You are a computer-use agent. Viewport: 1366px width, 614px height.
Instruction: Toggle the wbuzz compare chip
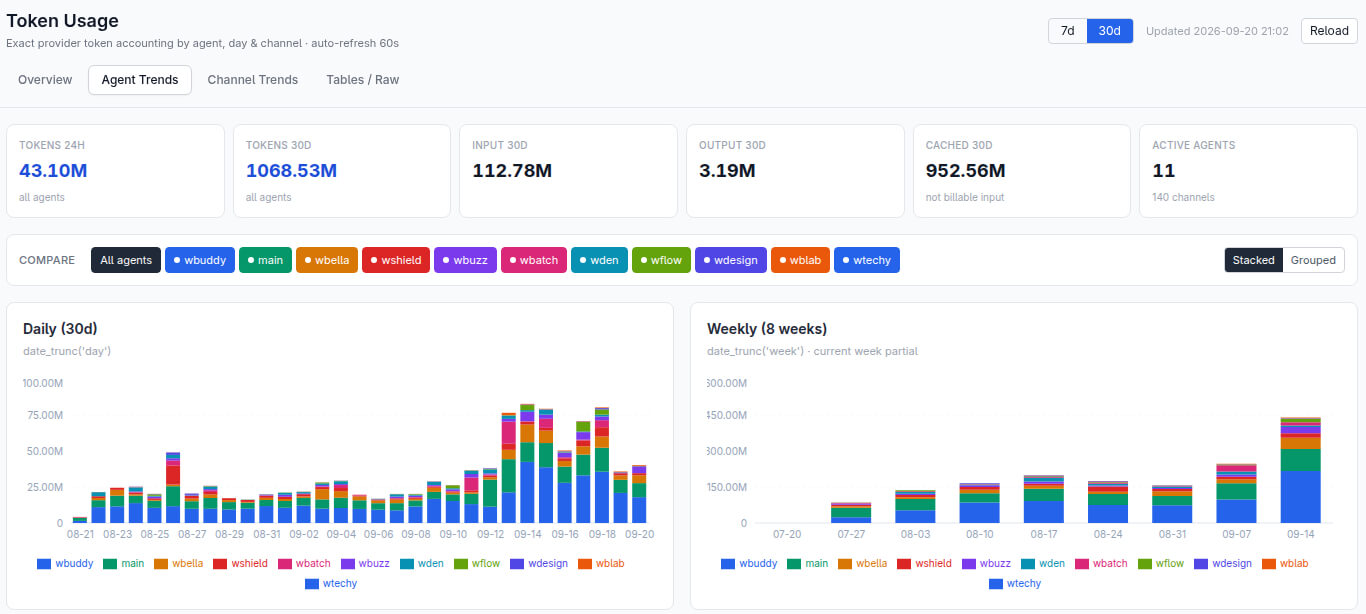point(465,260)
